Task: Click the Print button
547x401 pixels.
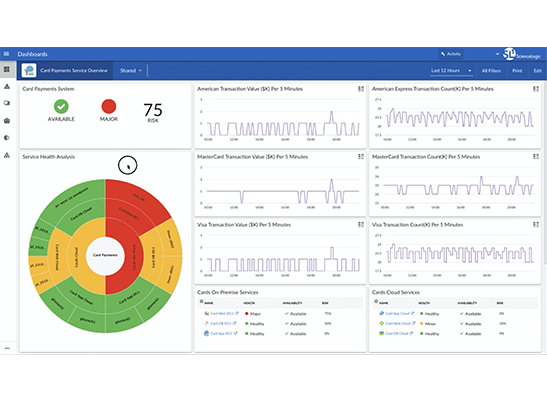Action: tap(517, 70)
